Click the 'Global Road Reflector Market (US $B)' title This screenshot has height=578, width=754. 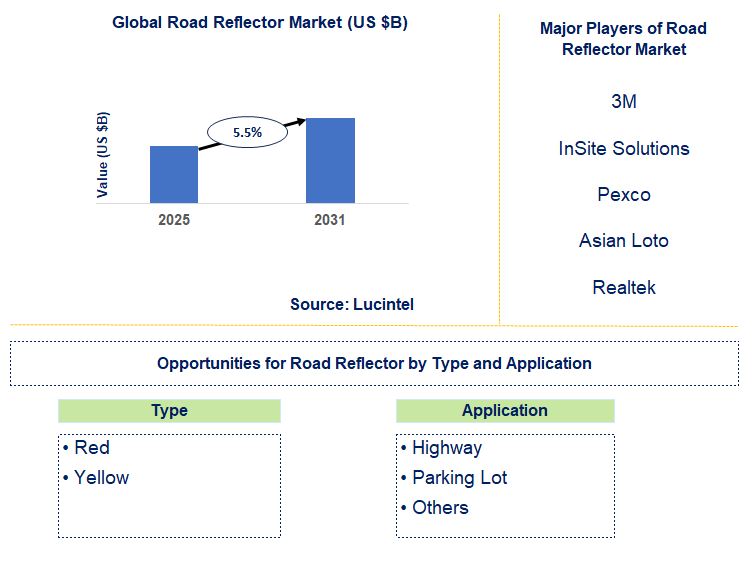pyautogui.click(x=260, y=23)
